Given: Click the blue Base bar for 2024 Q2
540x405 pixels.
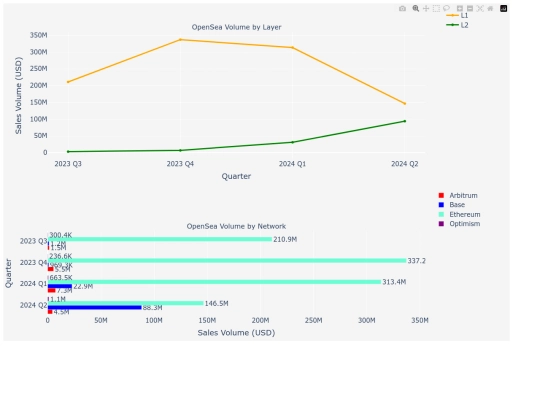Looking at the screenshot, I should coord(95,308).
